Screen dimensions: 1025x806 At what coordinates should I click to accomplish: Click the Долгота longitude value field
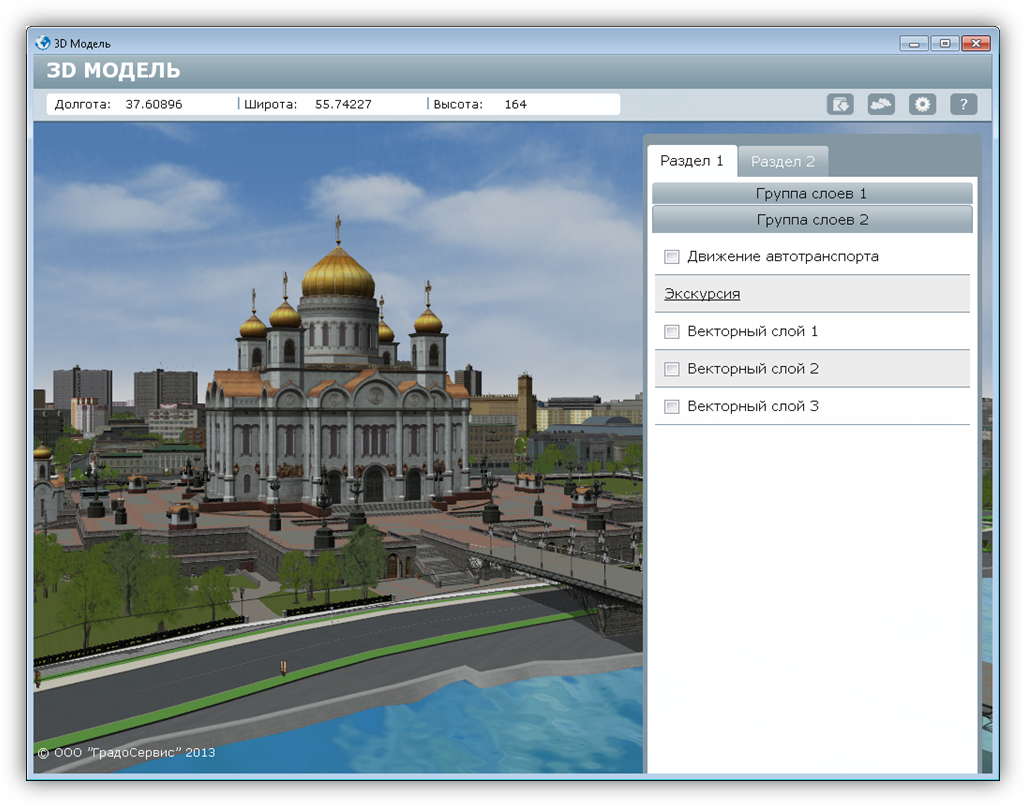point(154,104)
